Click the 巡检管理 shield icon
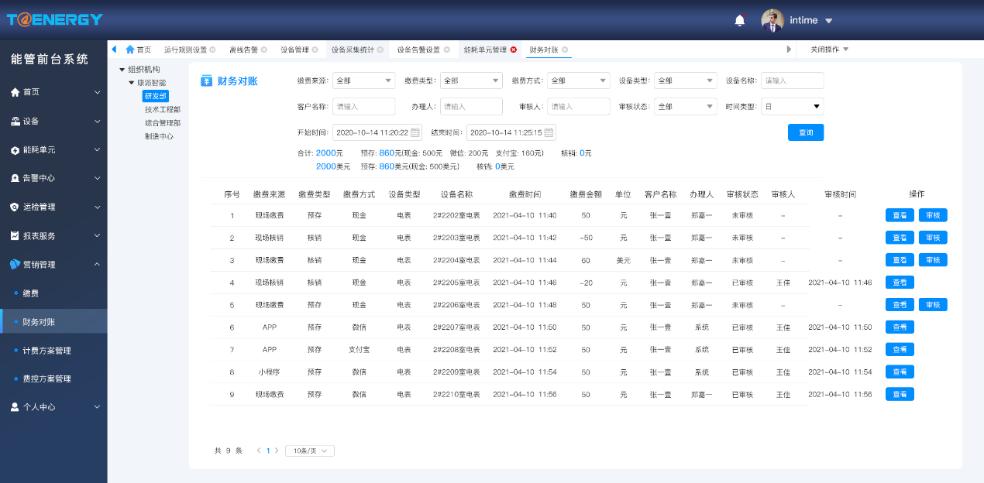984x483 pixels. pyautogui.click(x=15, y=207)
